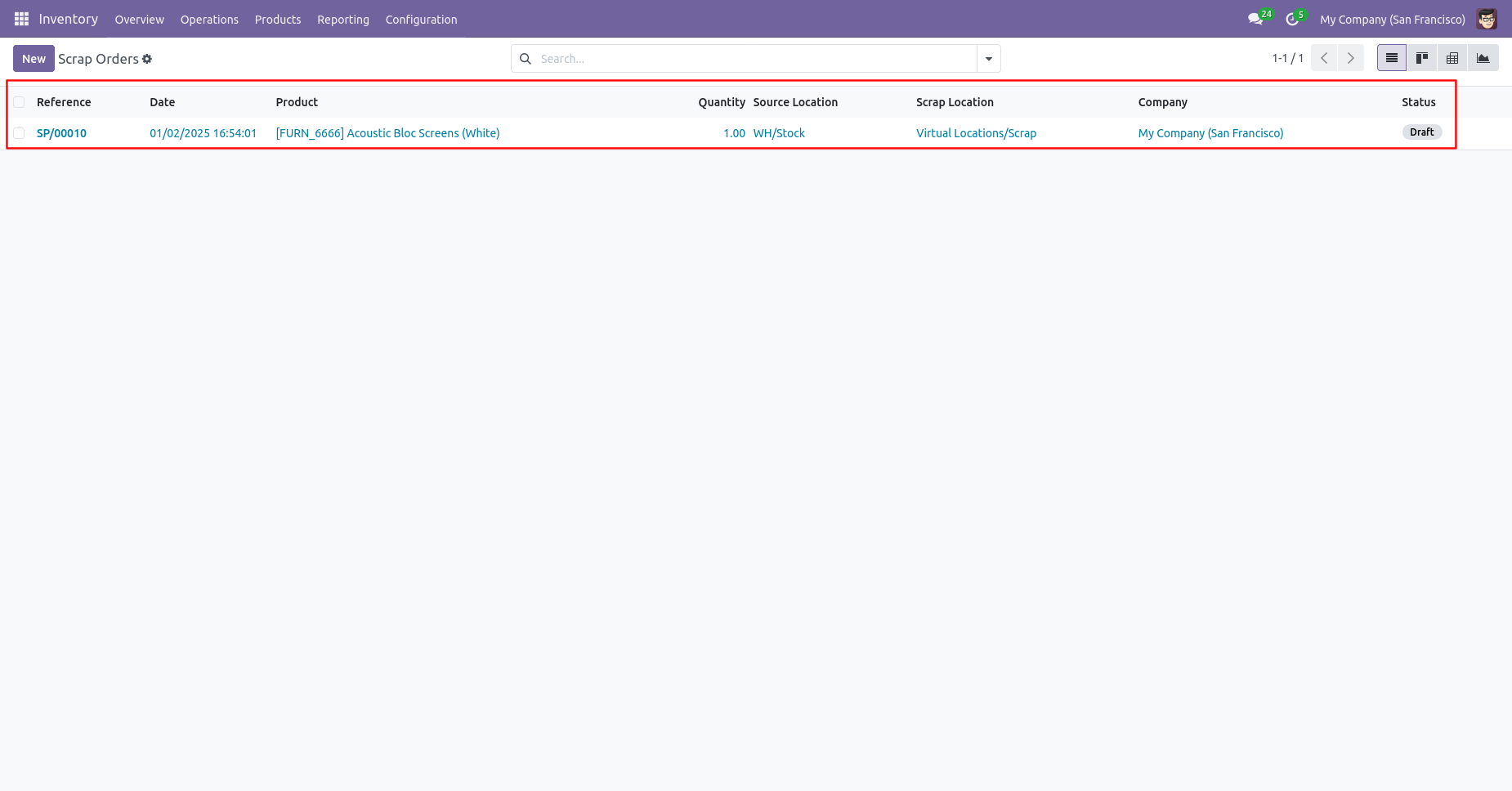Switch to kanban view
This screenshot has height=791, width=1512.
click(1422, 58)
